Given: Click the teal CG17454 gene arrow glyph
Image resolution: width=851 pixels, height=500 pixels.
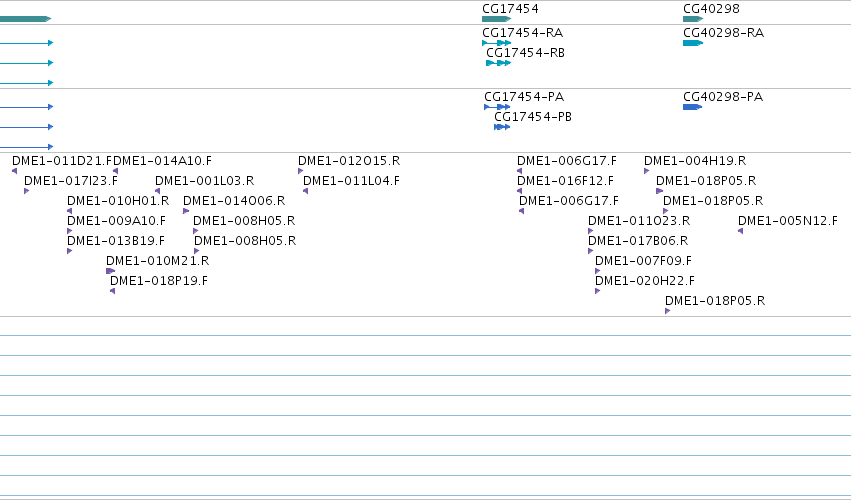Looking at the screenshot, I should (x=497, y=19).
